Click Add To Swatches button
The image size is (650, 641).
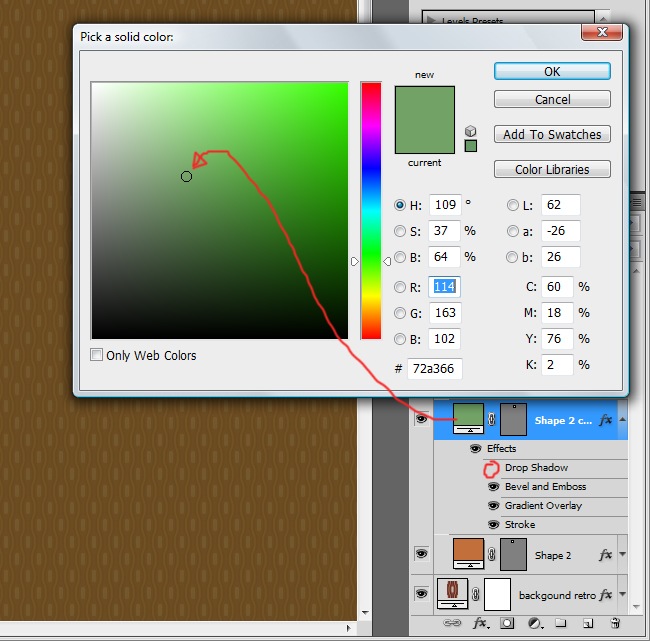coord(552,134)
